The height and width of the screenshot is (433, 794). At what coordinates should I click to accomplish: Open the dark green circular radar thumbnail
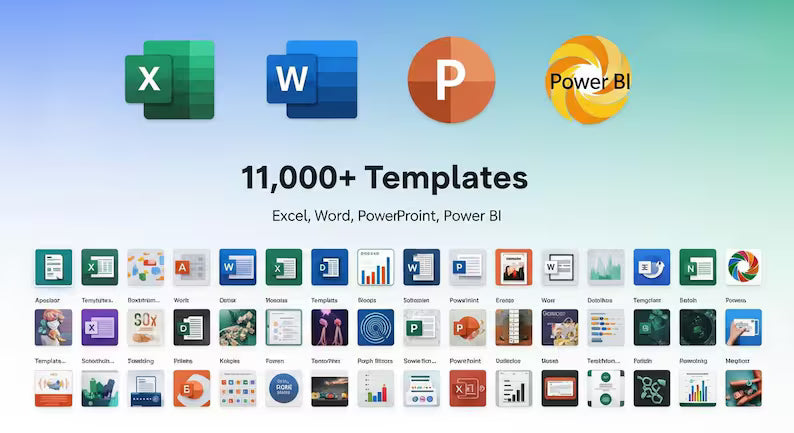click(x=698, y=328)
